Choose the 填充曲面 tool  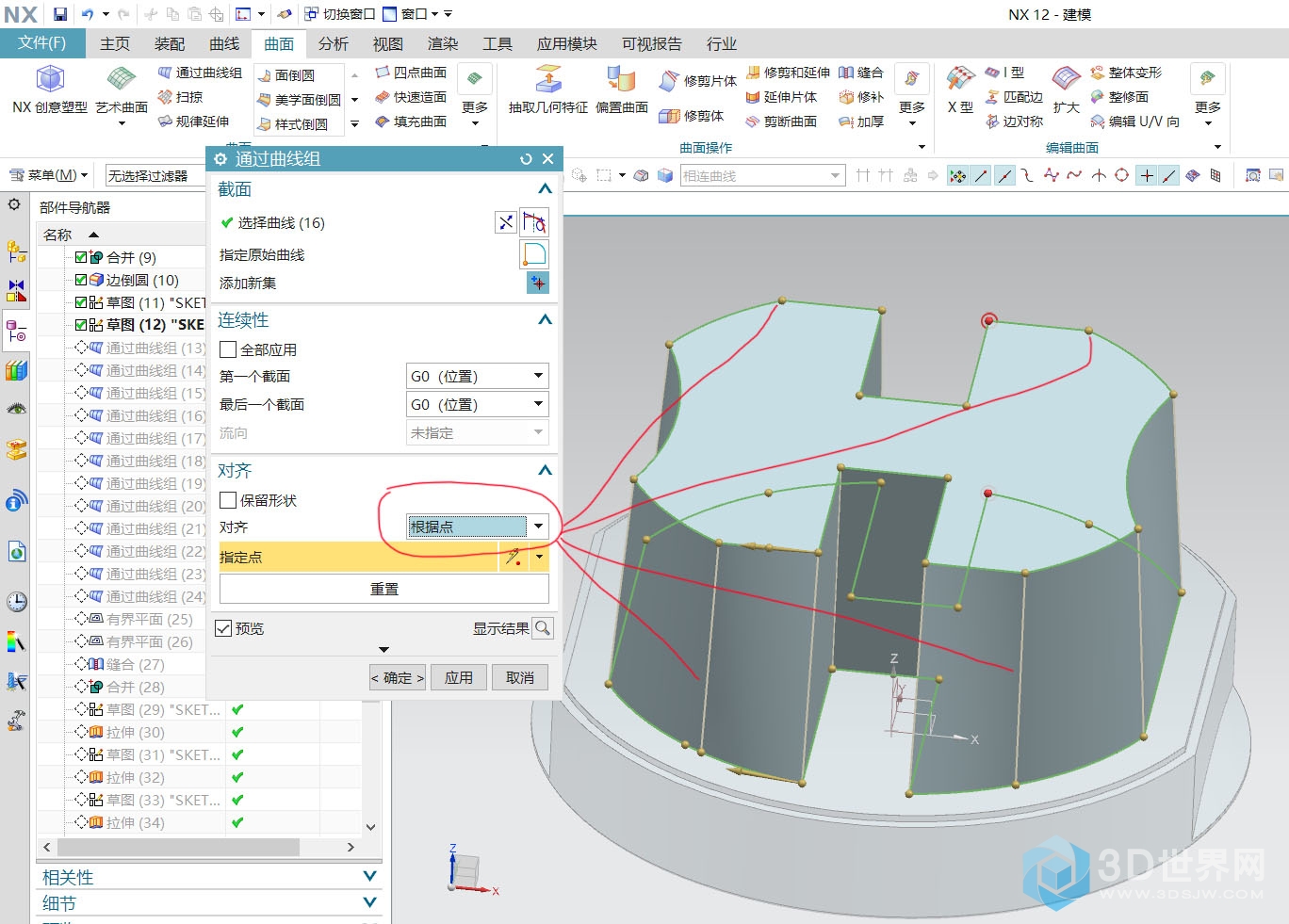(411, 122)
